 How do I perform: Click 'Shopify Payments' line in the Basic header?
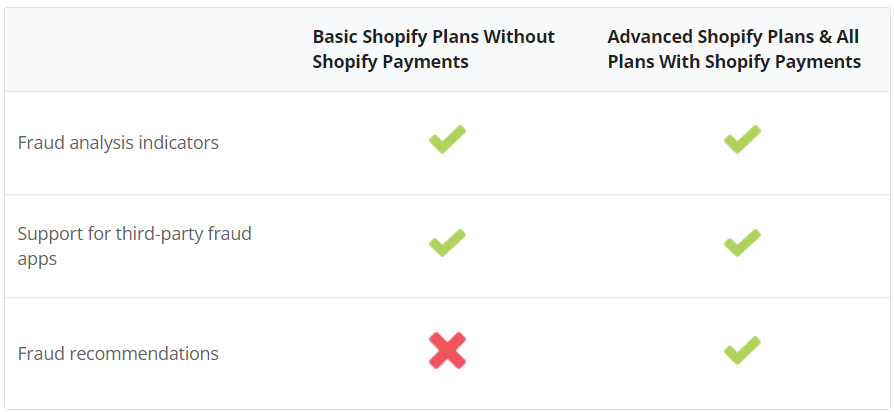pos(391,61)
